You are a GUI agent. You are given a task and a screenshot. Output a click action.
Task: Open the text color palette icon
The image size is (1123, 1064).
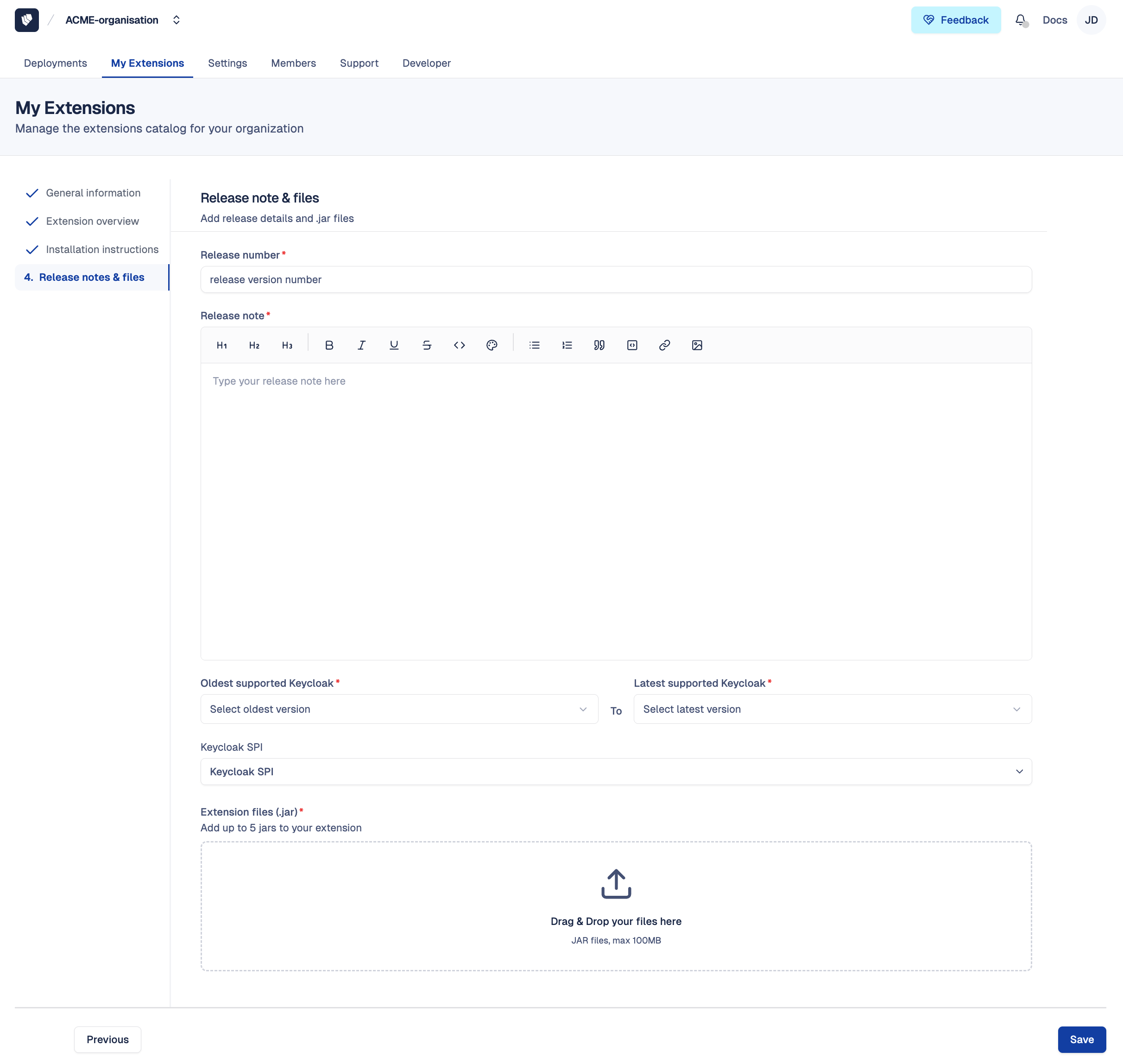(x=492, y=345)
